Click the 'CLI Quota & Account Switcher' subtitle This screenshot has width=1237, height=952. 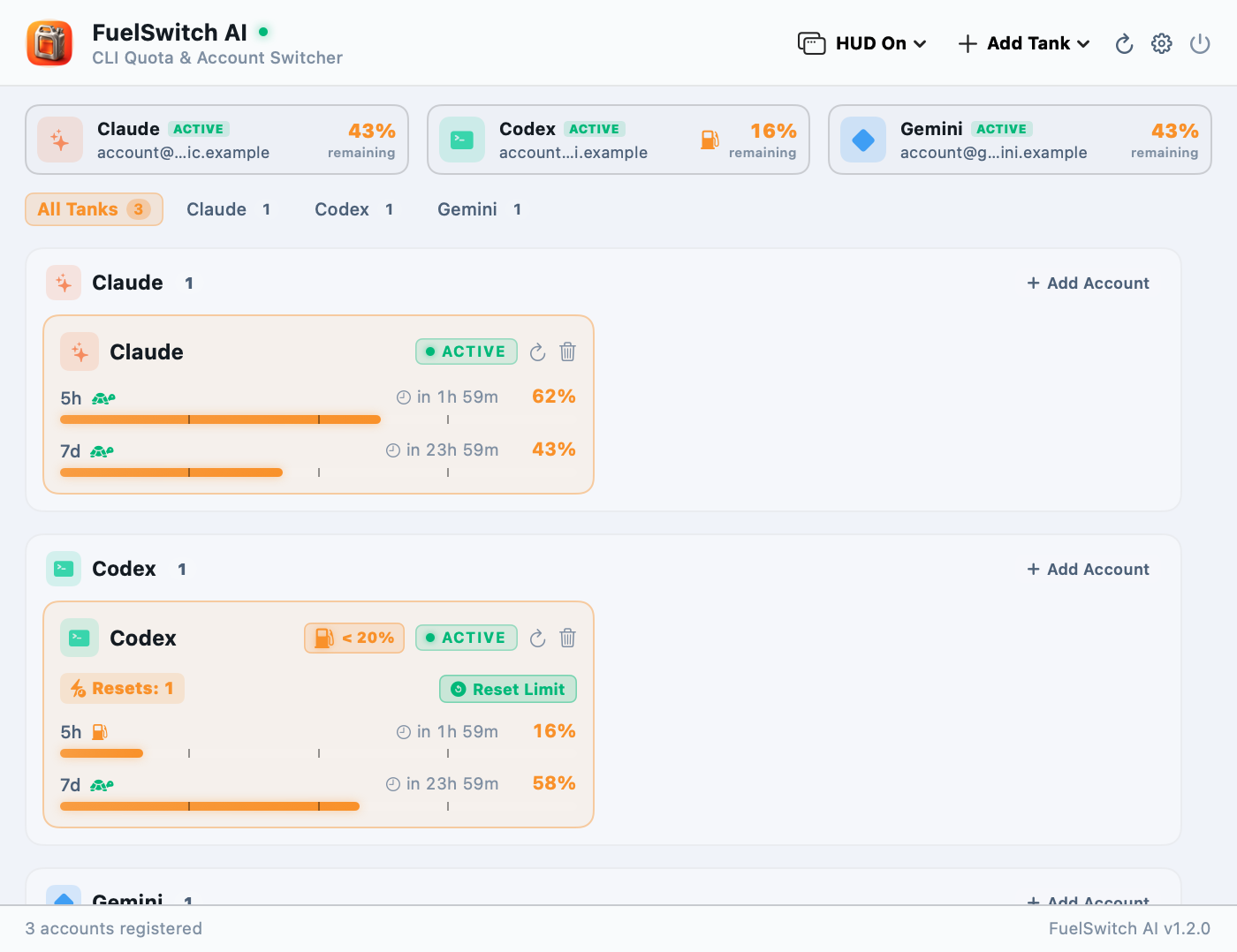[x=217, y=57]
